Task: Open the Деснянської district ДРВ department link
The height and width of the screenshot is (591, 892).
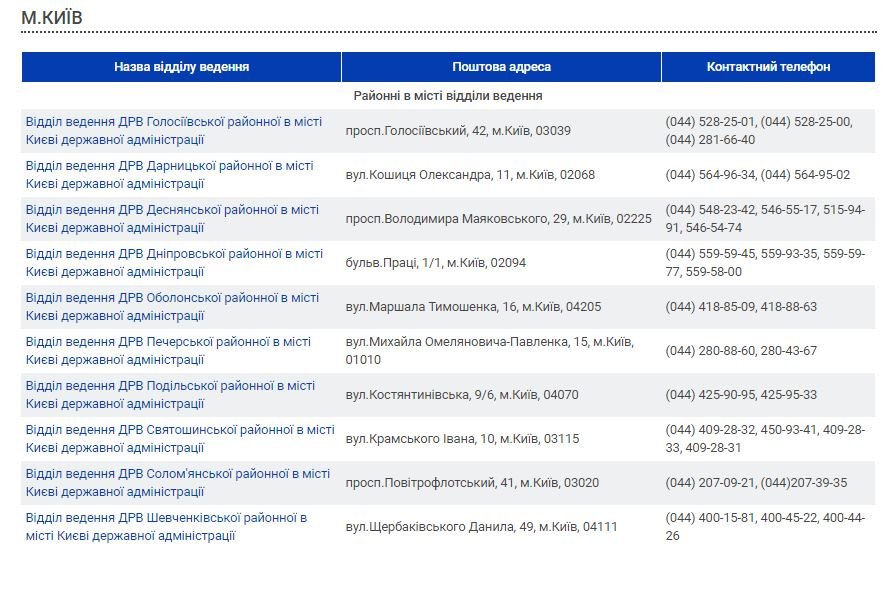Action: (x=172, y=209)
